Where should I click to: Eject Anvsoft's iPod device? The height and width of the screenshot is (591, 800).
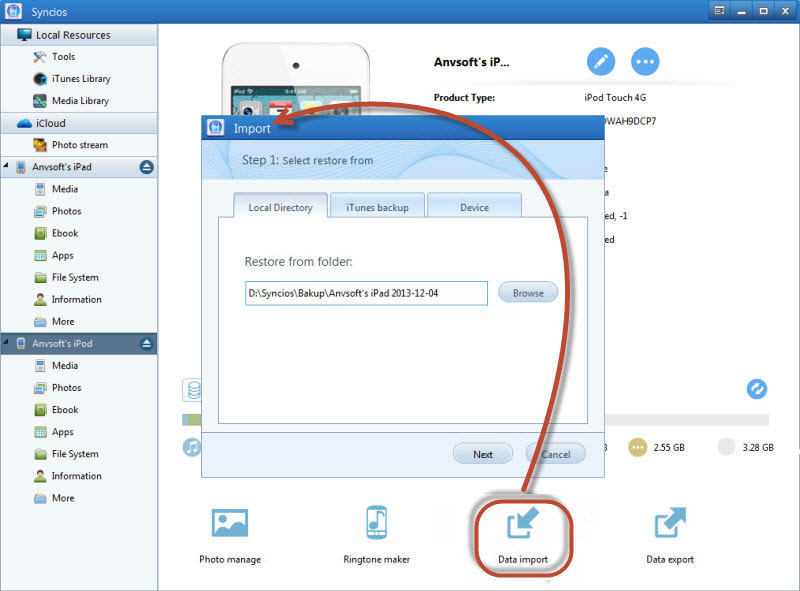146,343
